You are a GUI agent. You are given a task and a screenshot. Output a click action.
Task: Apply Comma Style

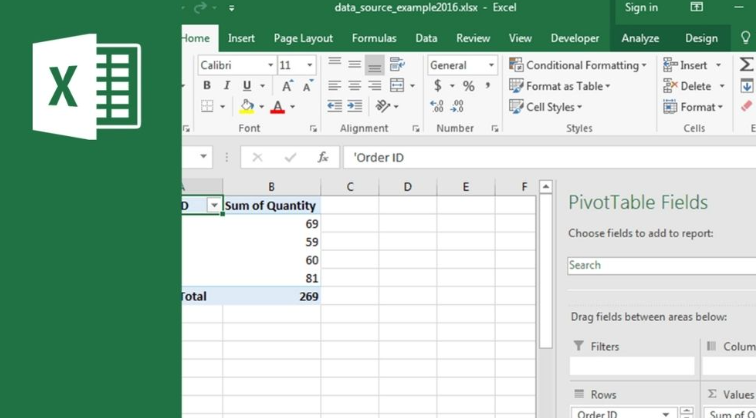click(488, 86)
